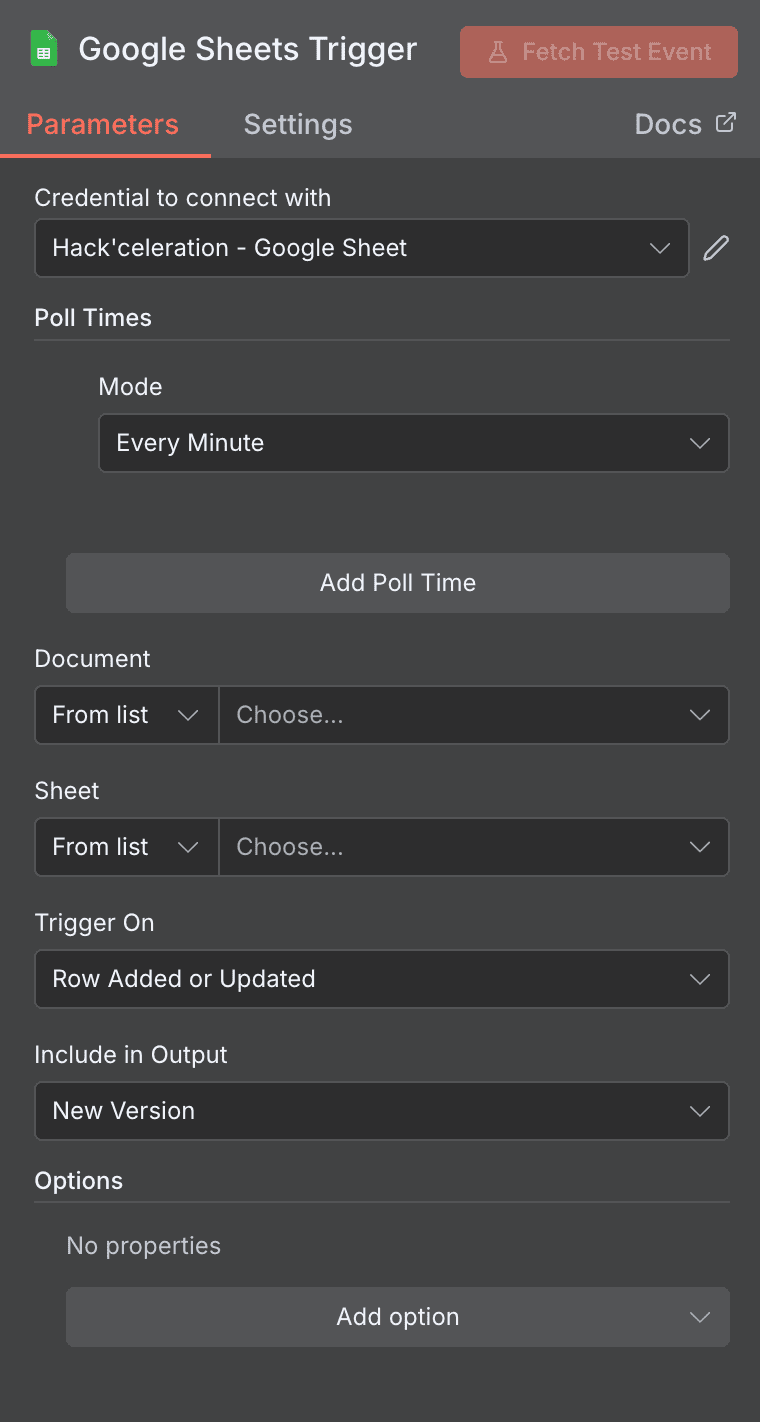The image size is (760, 1422).
Task: Open the Document Choose... dropdown
Action: pyautogui.click(x=474, y=714)
